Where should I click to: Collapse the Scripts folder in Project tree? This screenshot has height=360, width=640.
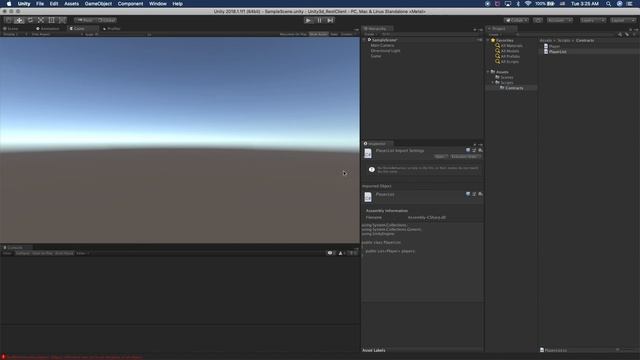tap(493, 82)
